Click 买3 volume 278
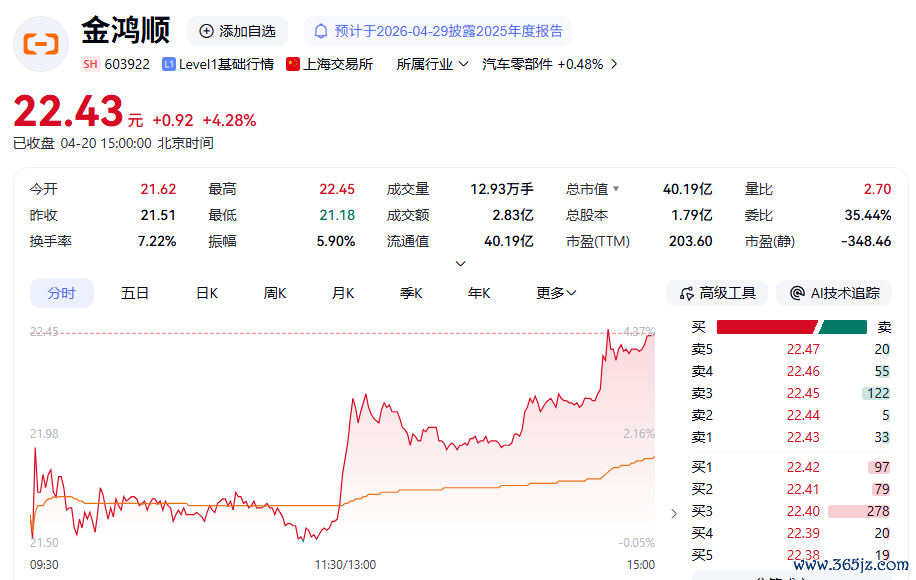916x580 pixels. pyautogui.click(x=878, y=511)
